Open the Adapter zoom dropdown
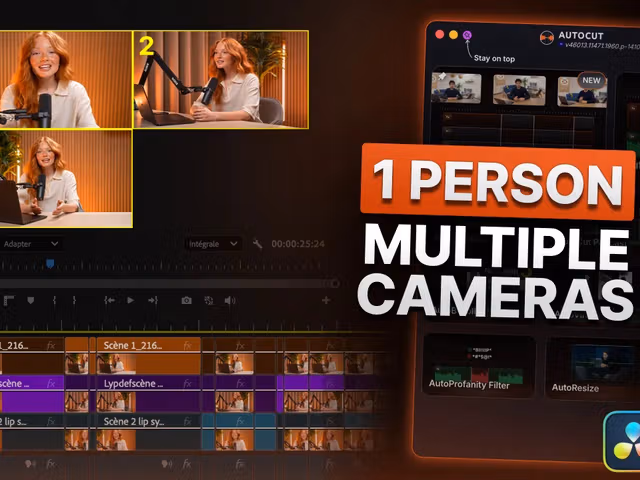This screenshot has height=480, width=640. (x=31, y=244)
